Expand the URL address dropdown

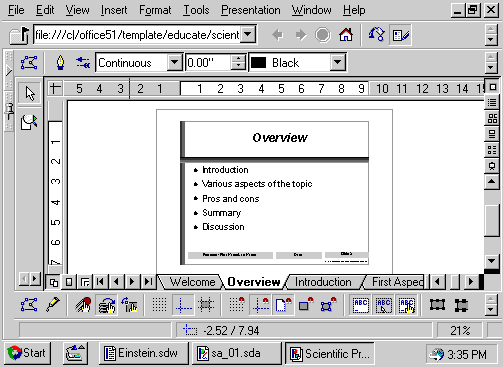tap(248, 34)
